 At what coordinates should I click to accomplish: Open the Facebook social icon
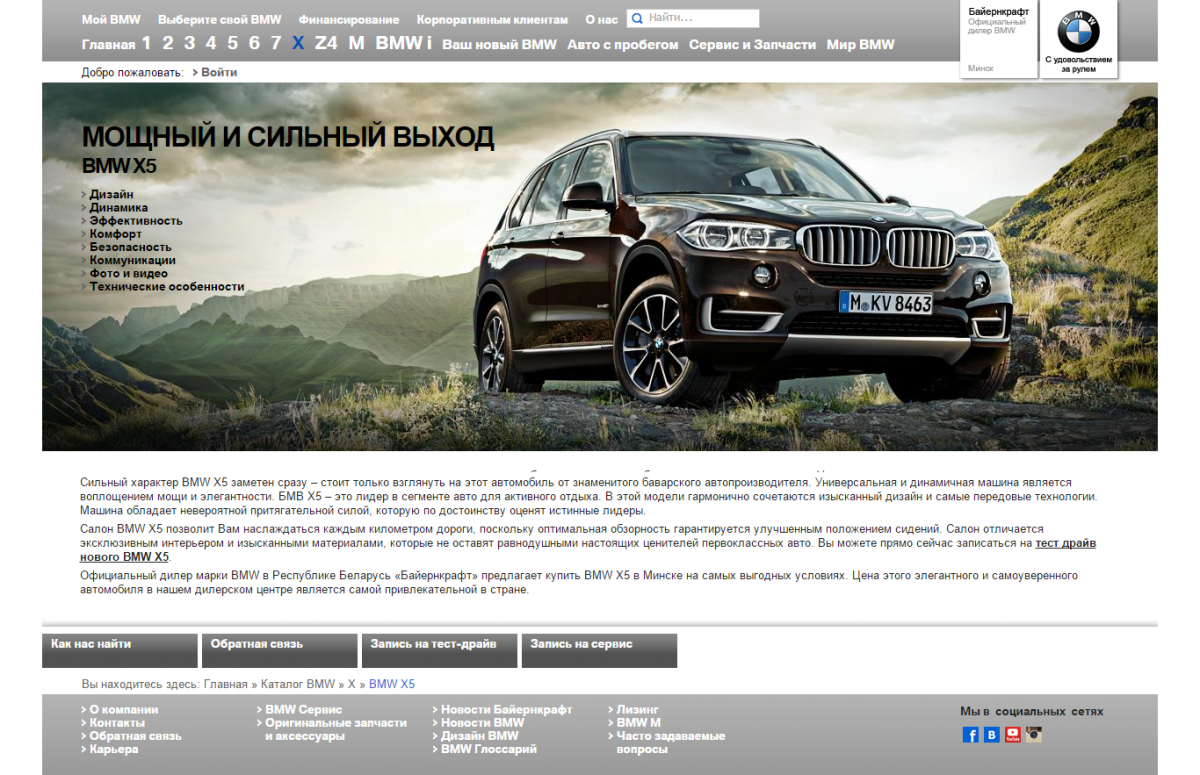(970, 735)
